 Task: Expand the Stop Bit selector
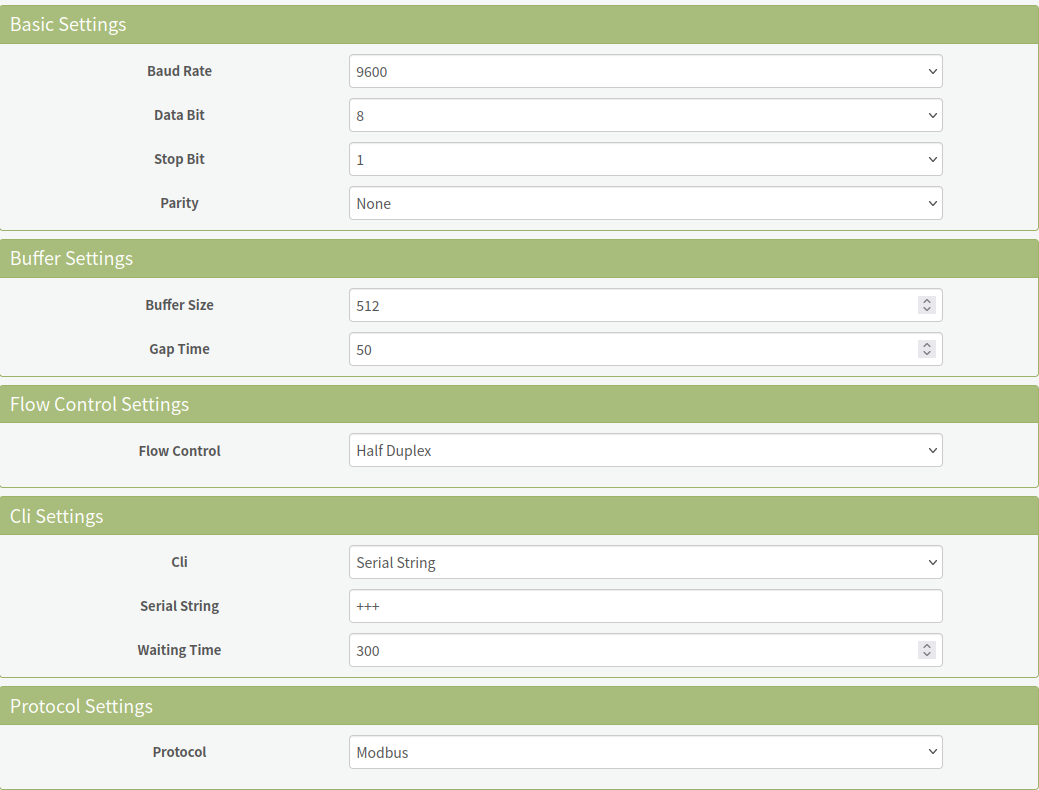[645, 159]
